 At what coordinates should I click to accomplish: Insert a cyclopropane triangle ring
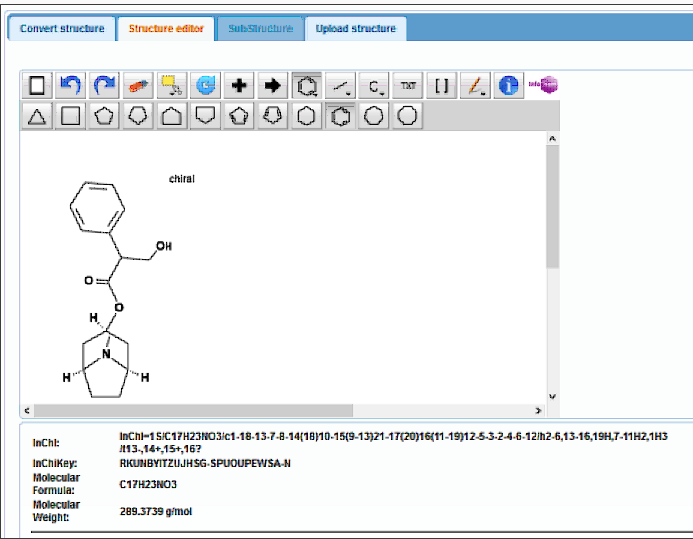[x=36, y=116]
